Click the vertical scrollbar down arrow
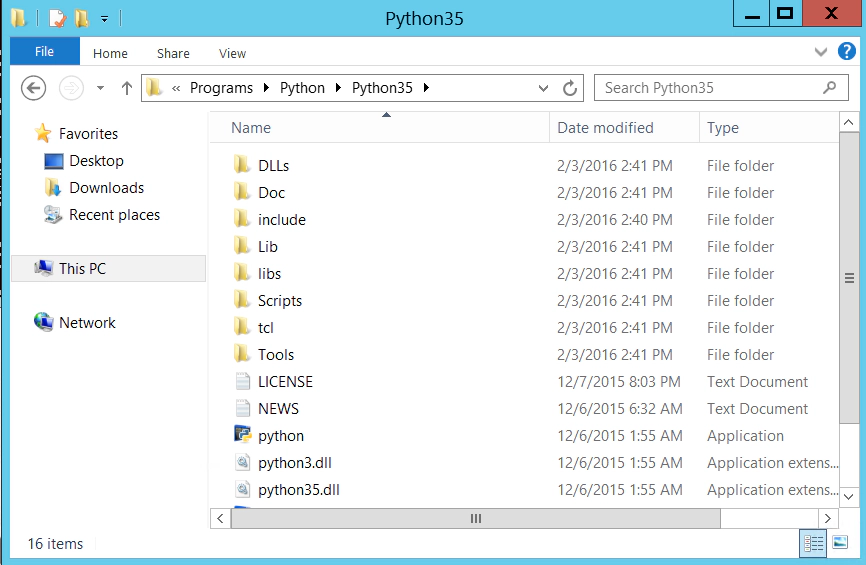The image size is (866, 565). click(849, 497)
